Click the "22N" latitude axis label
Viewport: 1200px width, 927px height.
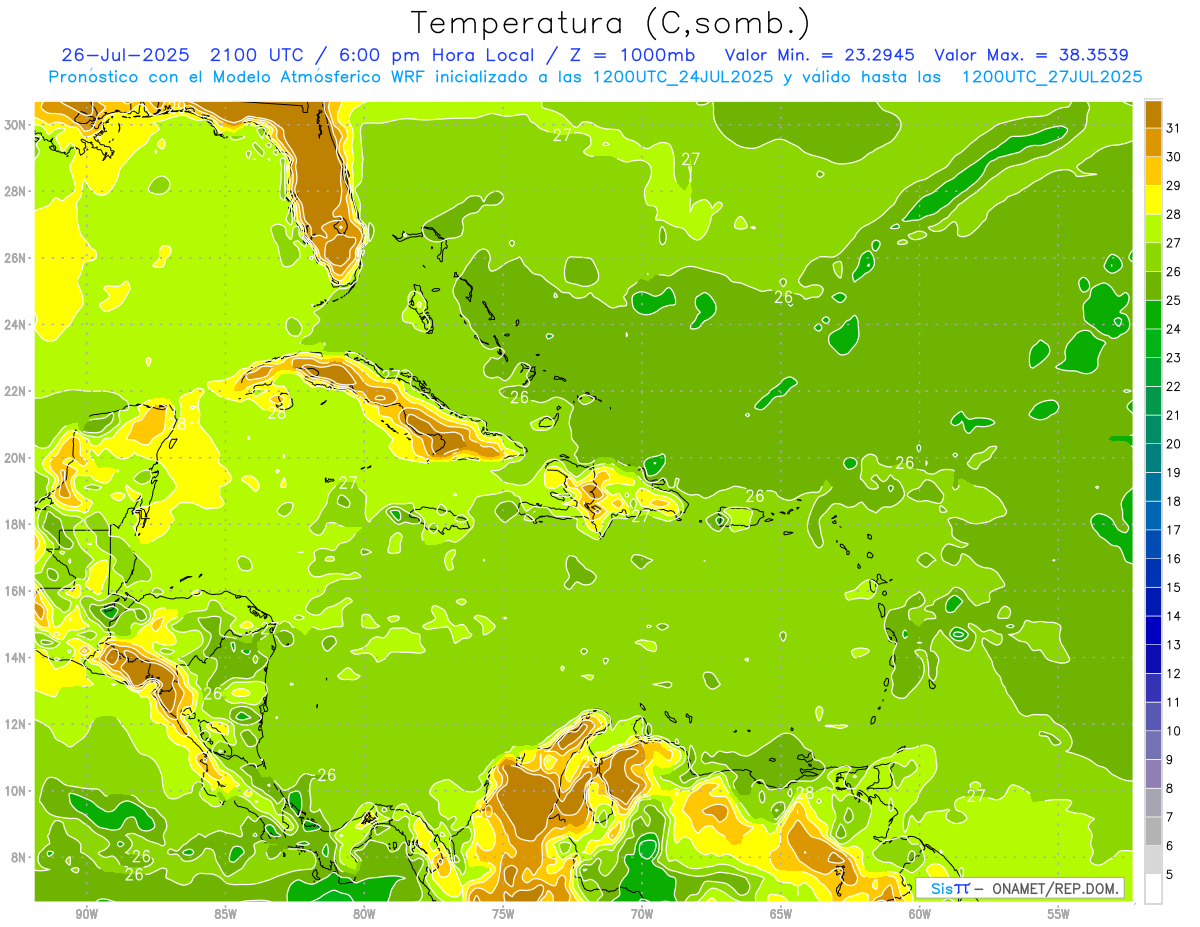[15, 391]
